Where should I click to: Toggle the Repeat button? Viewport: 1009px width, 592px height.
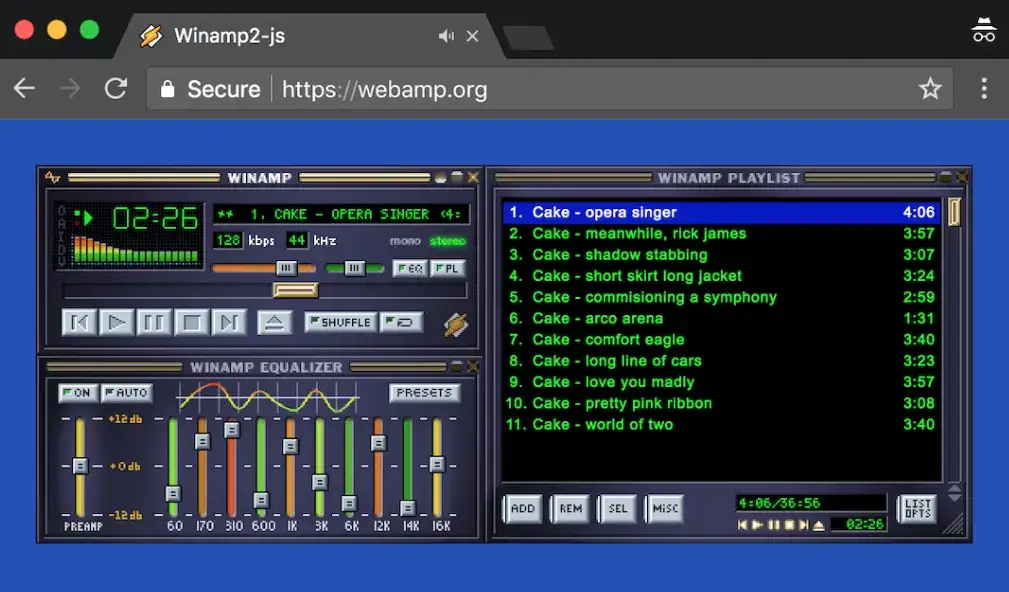[403, 323]
